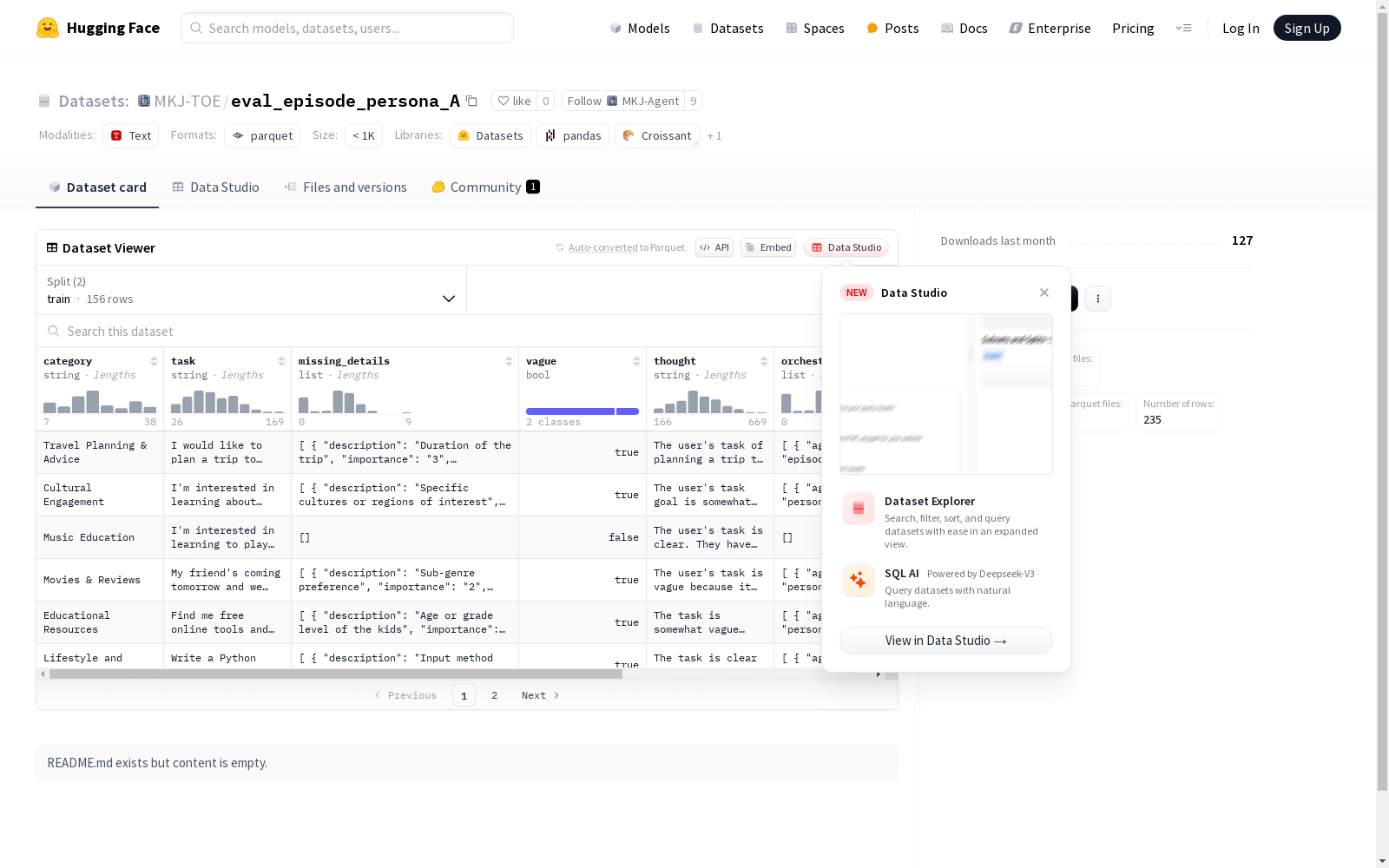Open the Docs page
1389x868 pixels.
(964, 28)
